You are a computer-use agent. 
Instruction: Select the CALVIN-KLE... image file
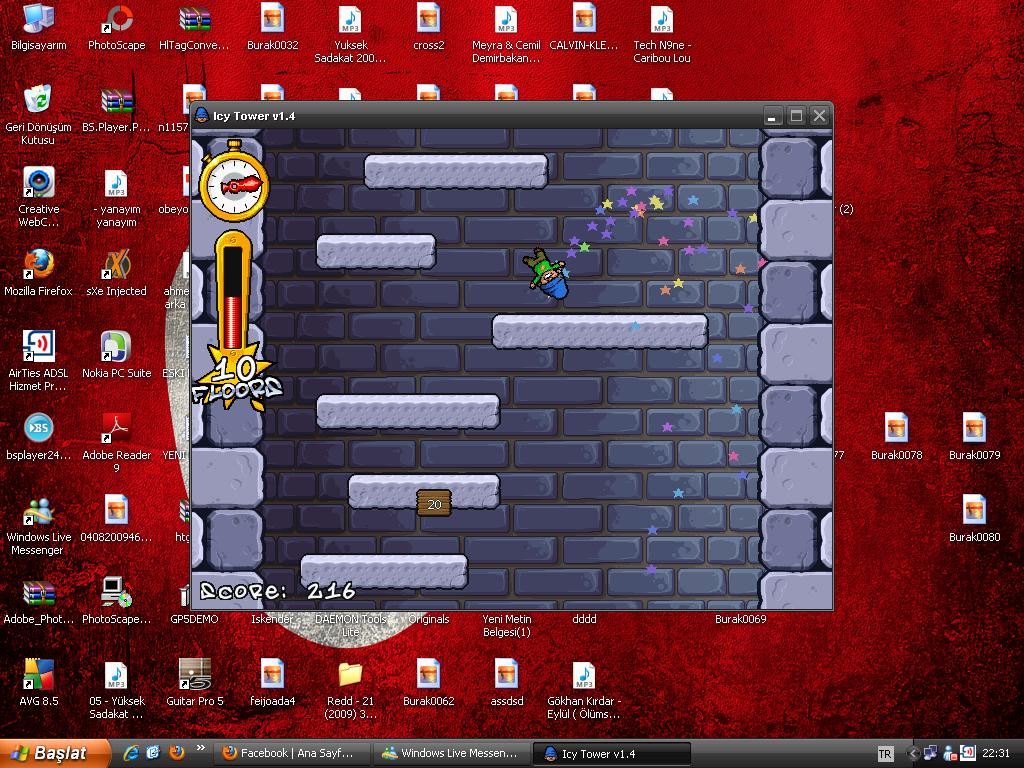pos(584,27)
